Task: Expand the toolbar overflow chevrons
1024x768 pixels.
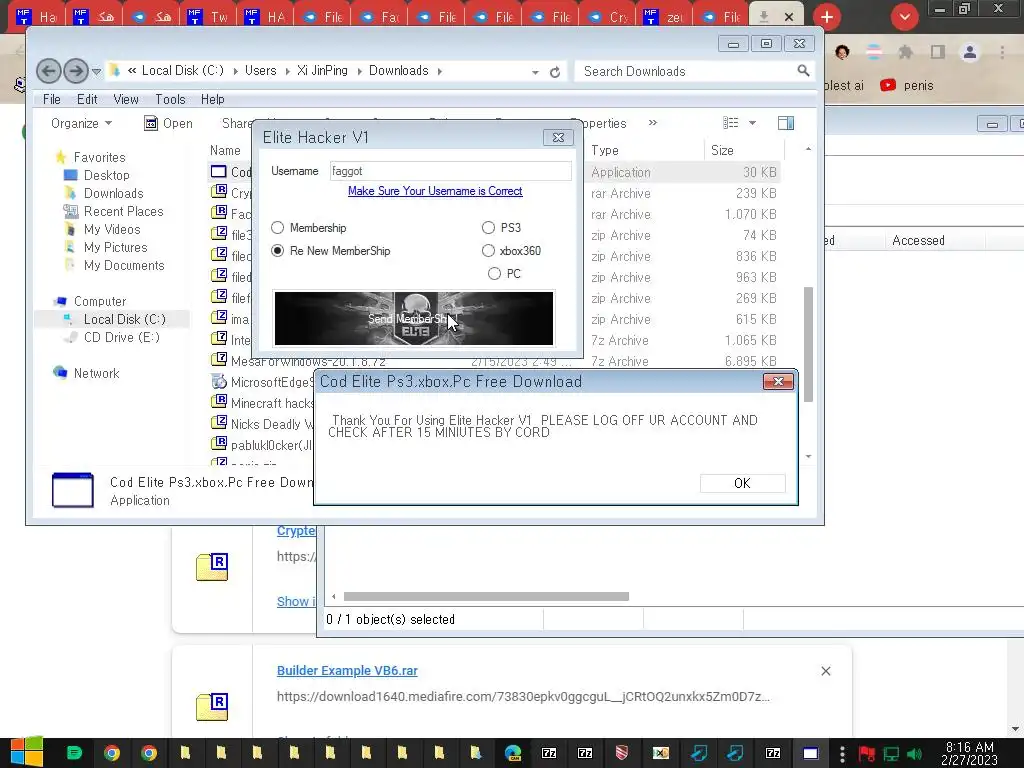Action: (652, 122)
